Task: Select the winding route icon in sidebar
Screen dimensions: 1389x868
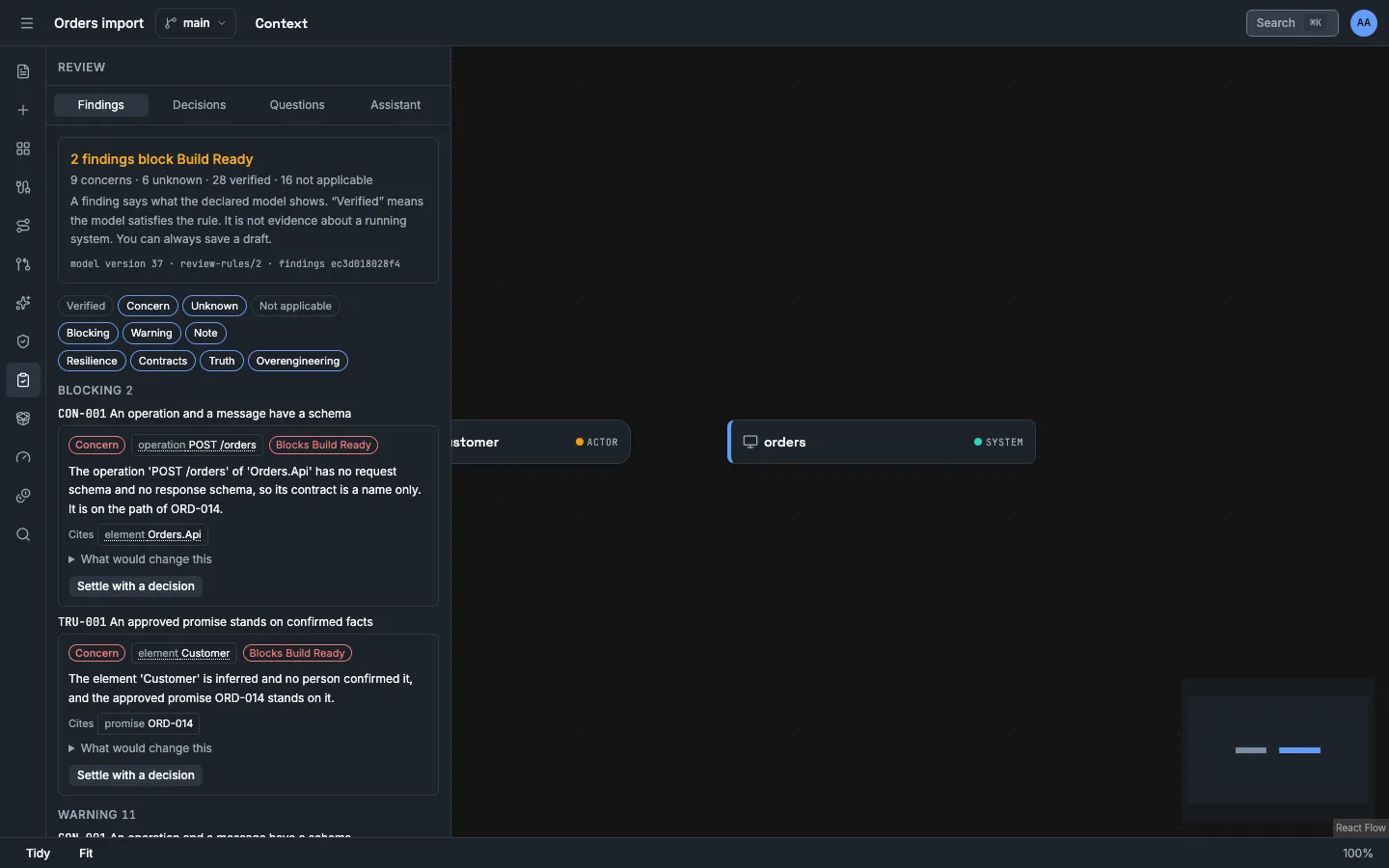Action: coord(23,226)
